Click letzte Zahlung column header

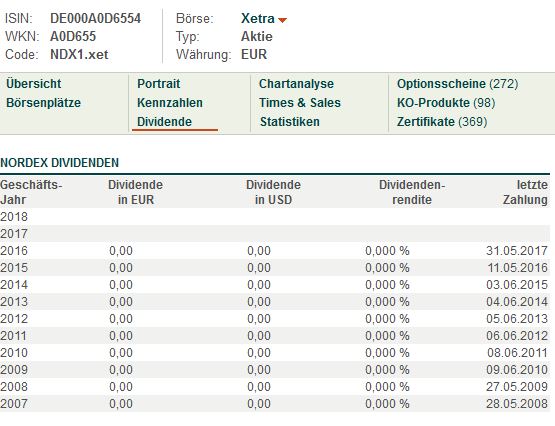click(x=525, y=192)
